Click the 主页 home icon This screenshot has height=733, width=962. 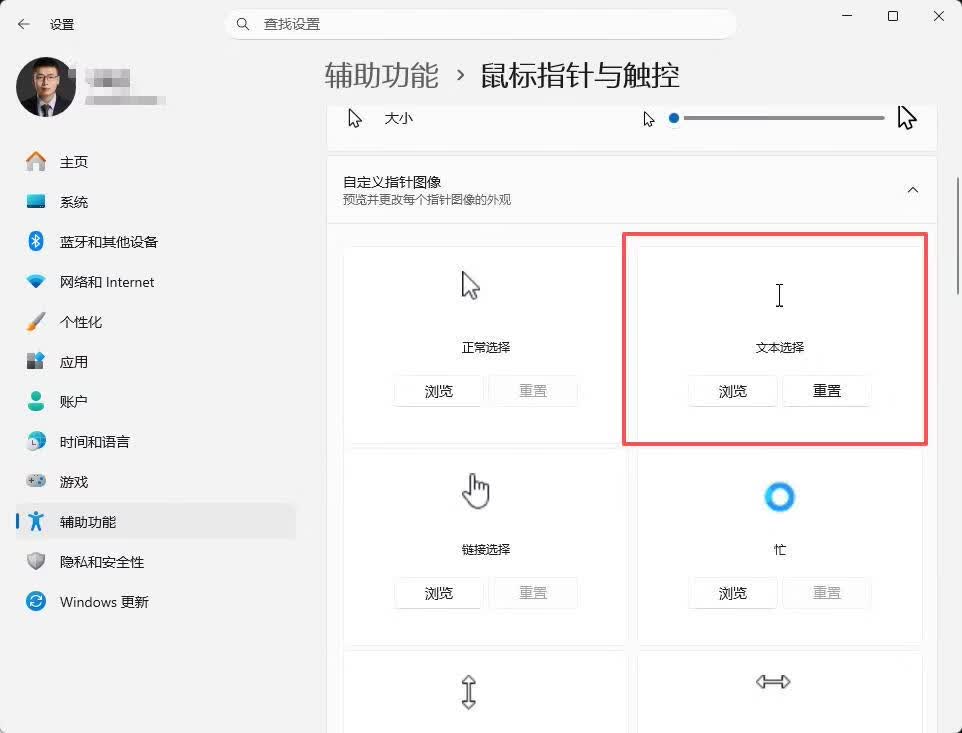[36, 162]
